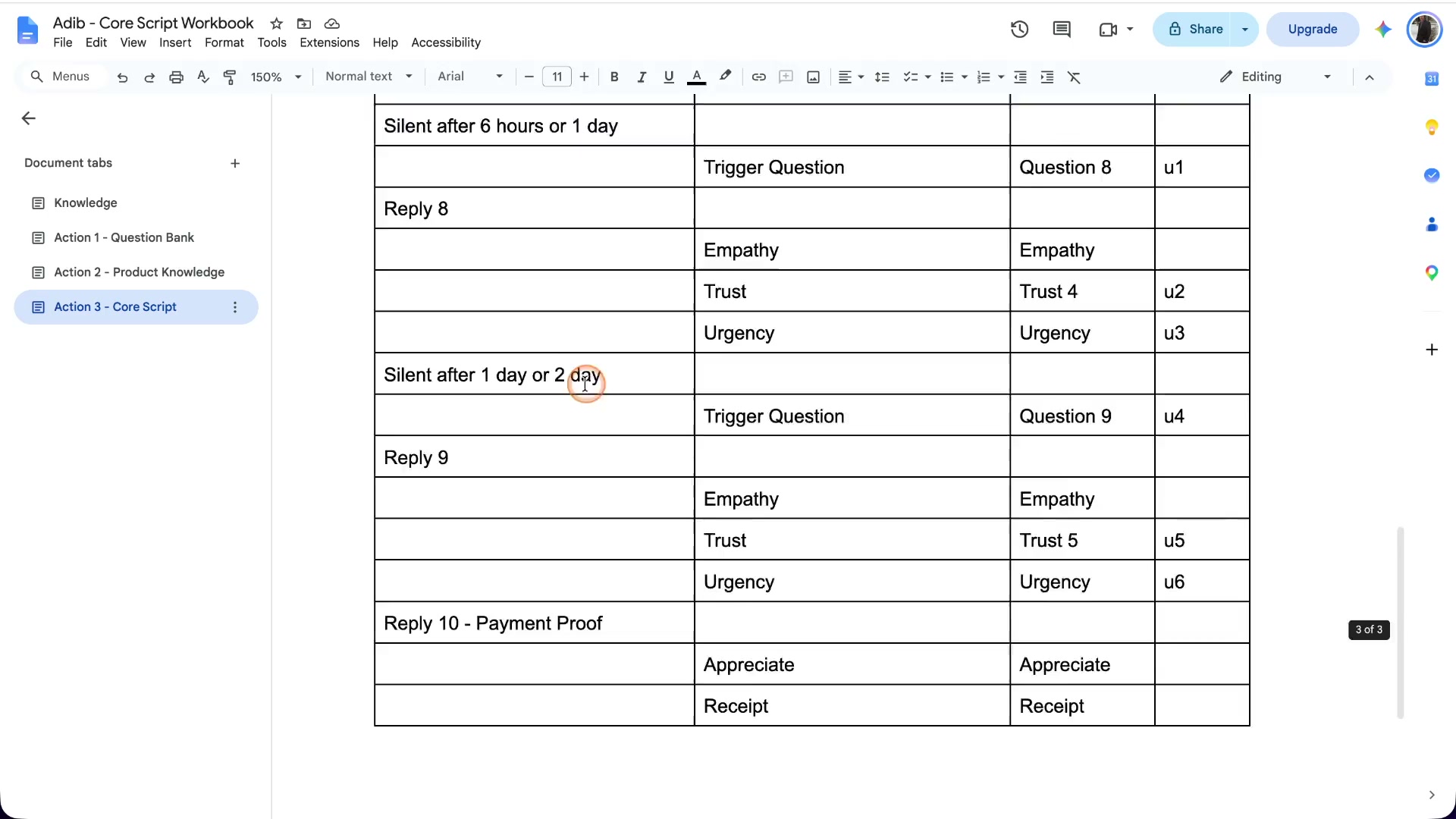Insert image using the picture icon

813,77
